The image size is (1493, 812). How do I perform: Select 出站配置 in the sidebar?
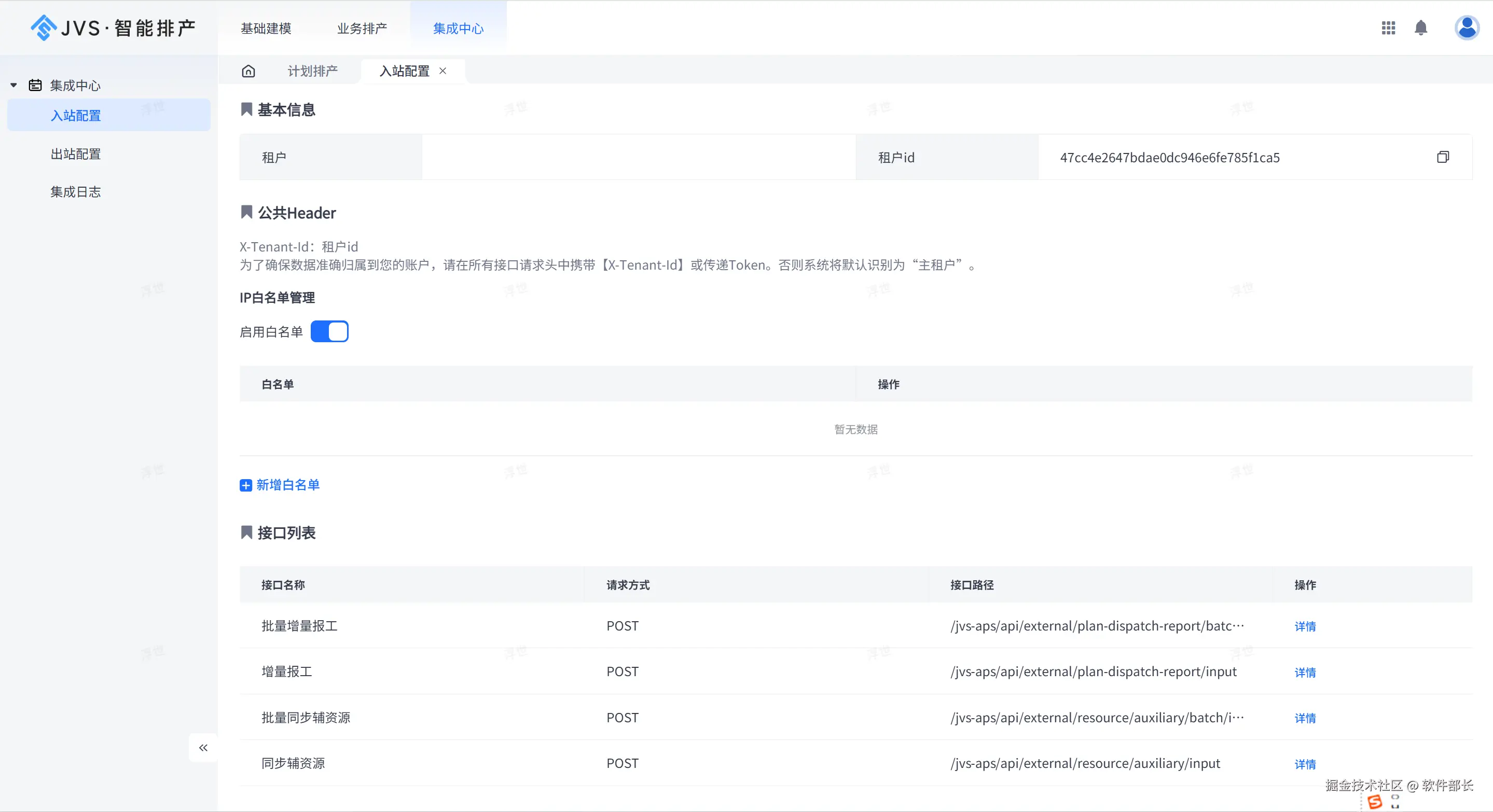(x=76, y=154)
